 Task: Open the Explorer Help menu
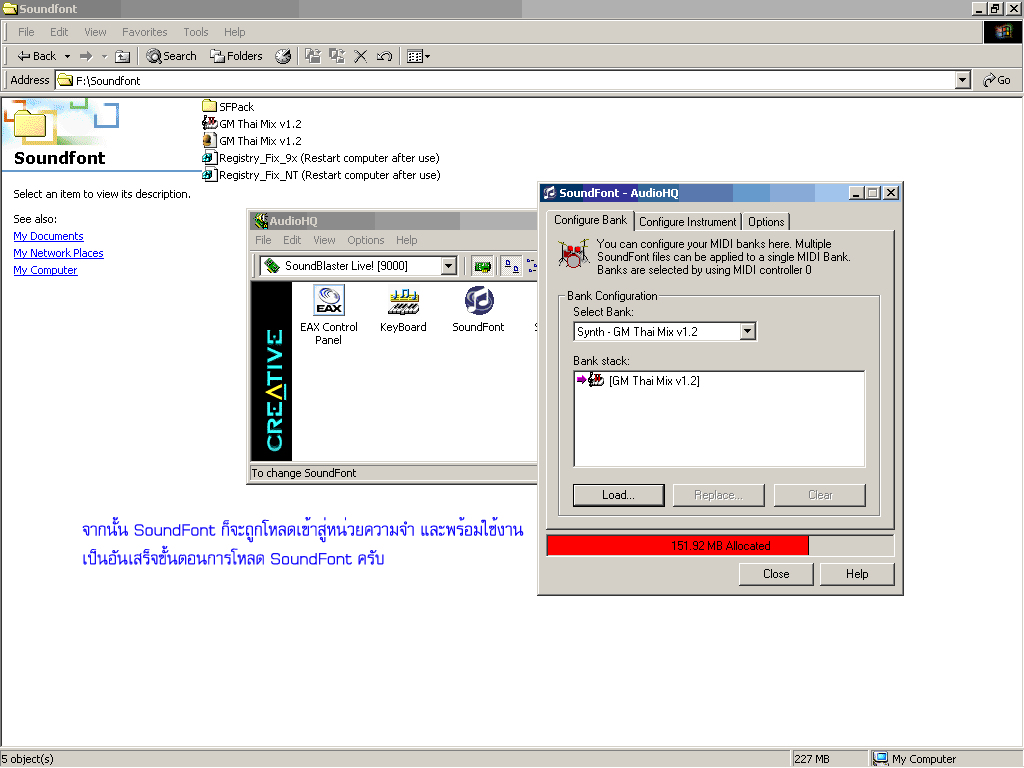[234, 32]
